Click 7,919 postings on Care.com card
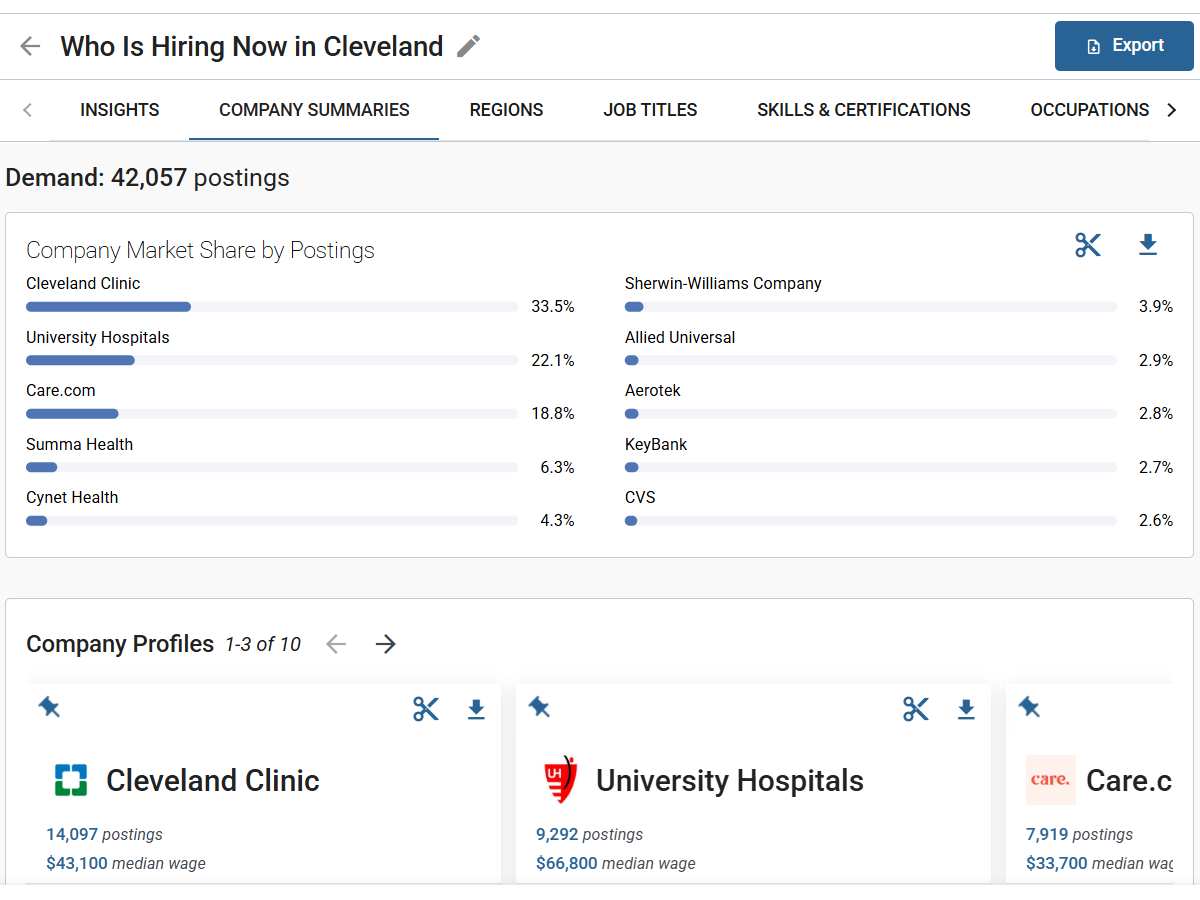The height and width of the screenshot is (900, 1200). [1079, 834]
